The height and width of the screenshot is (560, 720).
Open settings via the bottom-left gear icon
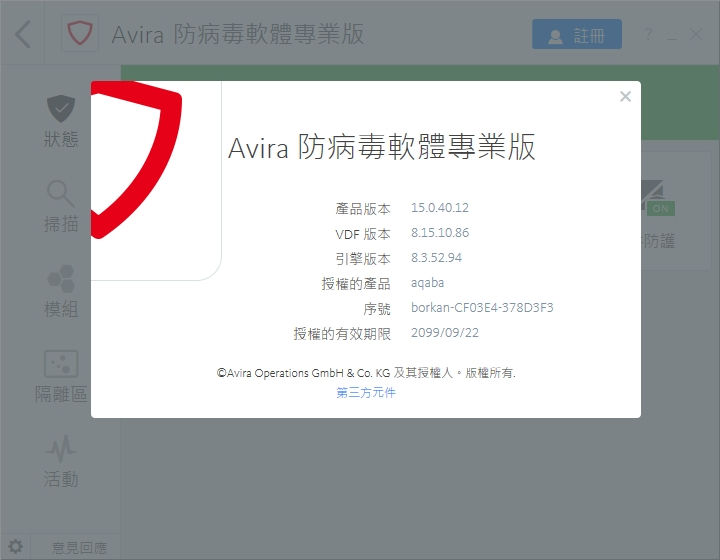pyautogui.click(x=16, y=547)
